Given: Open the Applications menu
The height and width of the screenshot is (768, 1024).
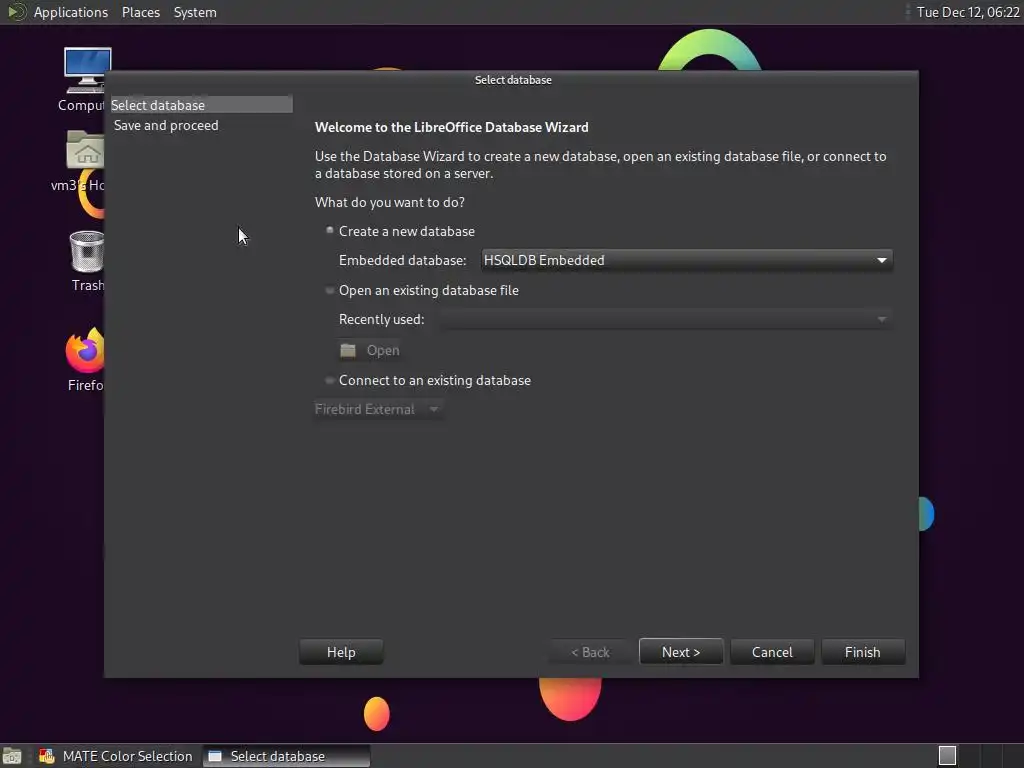Looking at the screenshot, I should [71, 12].
